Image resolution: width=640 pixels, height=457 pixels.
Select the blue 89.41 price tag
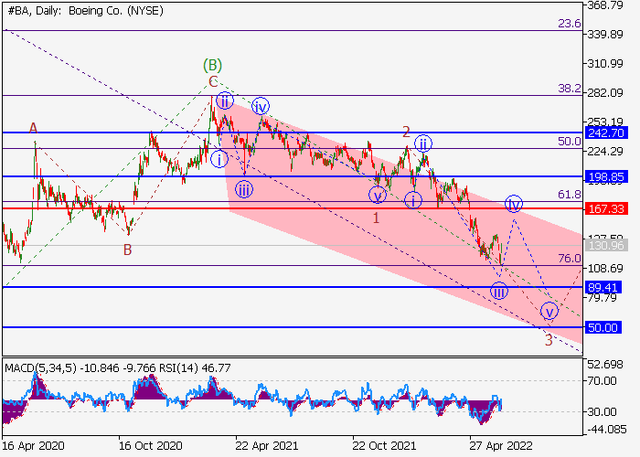[x=602, y=287]
